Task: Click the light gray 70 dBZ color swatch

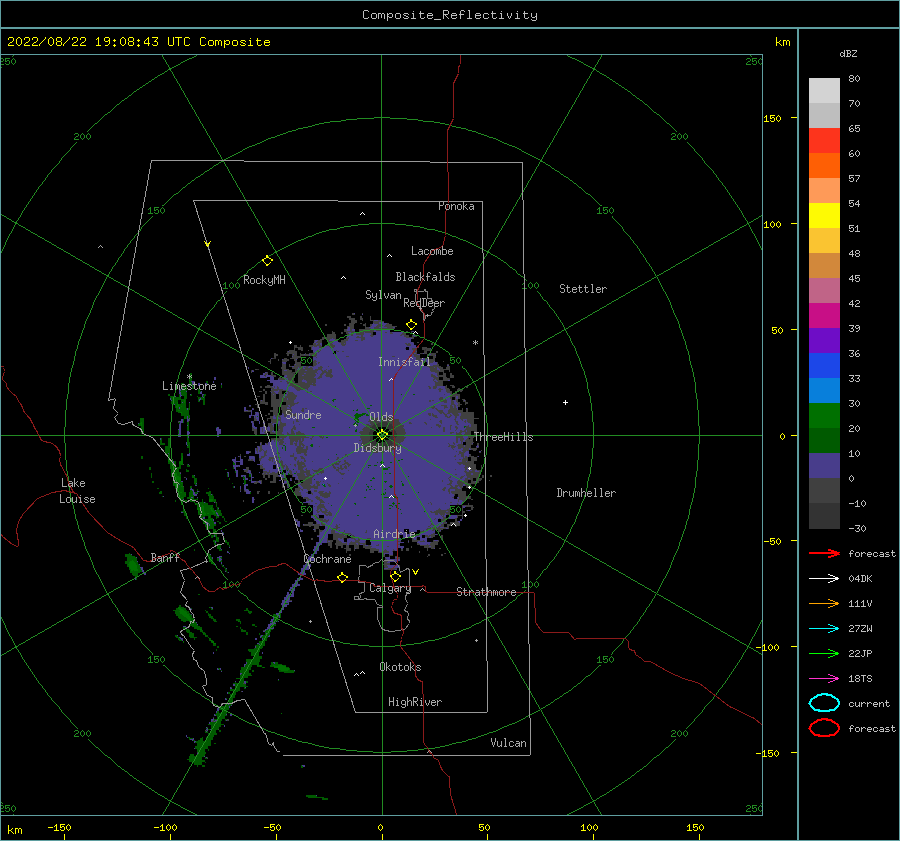Action: [x=824, y=91]
